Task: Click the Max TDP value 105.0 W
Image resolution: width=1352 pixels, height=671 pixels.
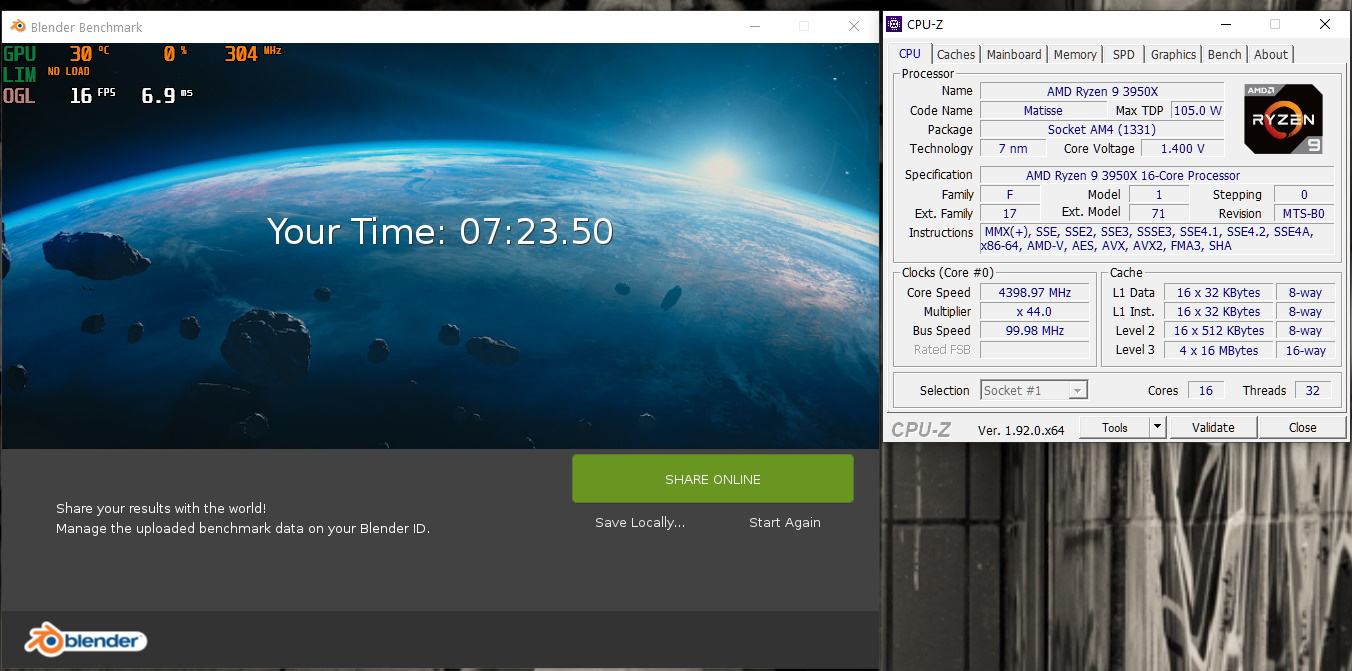Action: tap(1197, 110)
